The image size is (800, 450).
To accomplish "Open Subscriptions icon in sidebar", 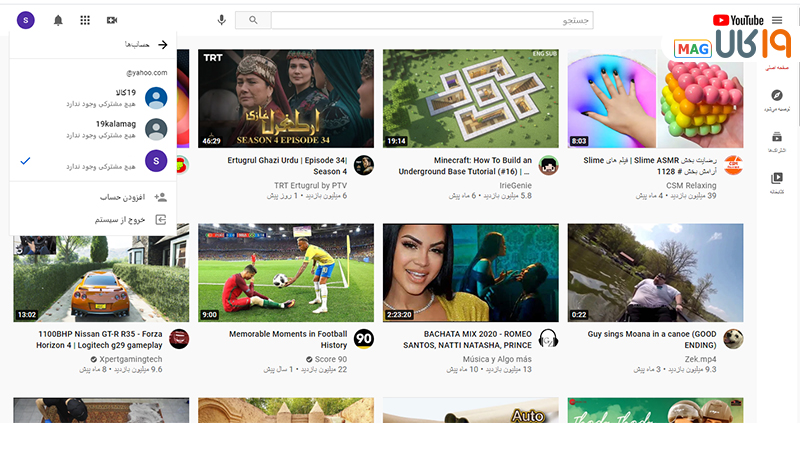I will pyautogui.click(x=777, y=137).
